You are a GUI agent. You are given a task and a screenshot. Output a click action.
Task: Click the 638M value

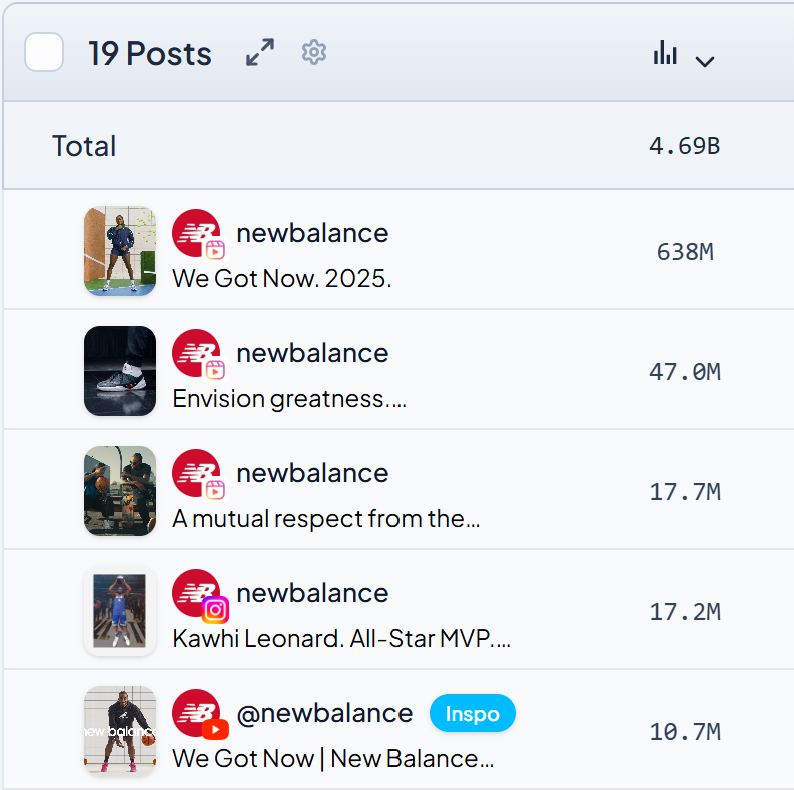[x=685, y=252]
